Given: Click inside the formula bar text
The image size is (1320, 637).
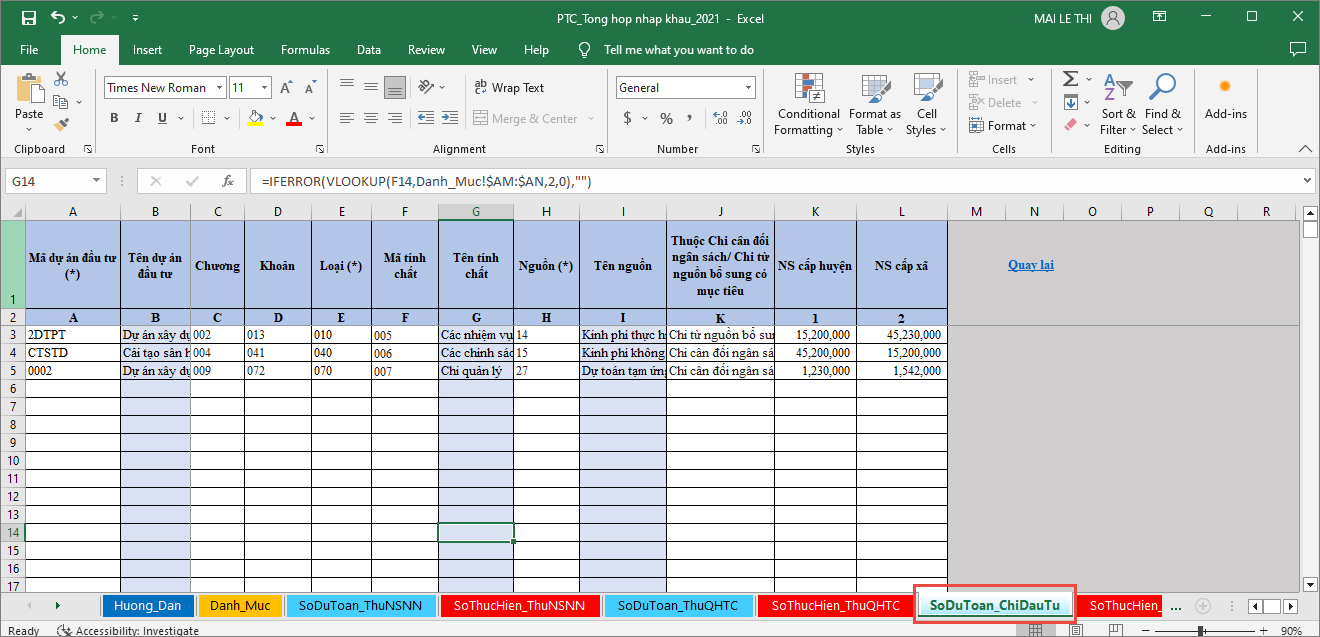Looking at the screenshot, I should tap(700, 181).
